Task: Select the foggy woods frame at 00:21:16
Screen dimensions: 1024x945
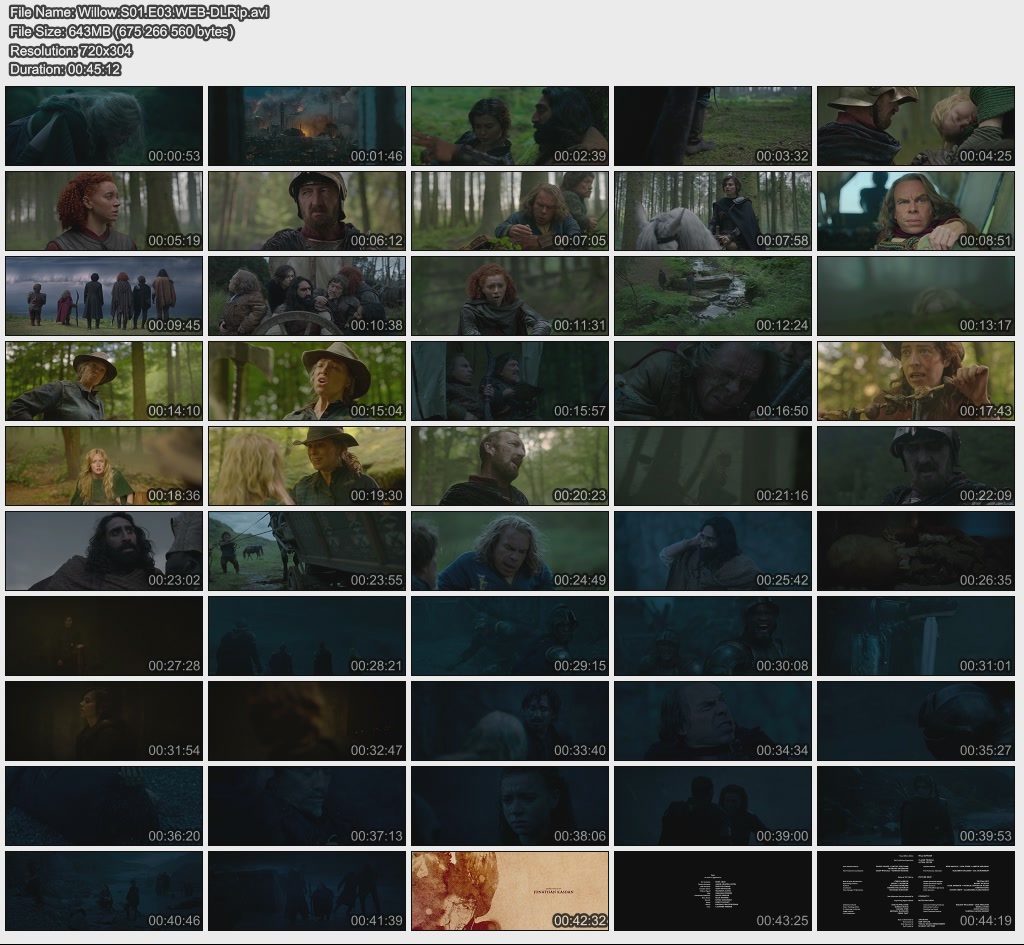Action: pyautogui.click(x=712, y=466)
